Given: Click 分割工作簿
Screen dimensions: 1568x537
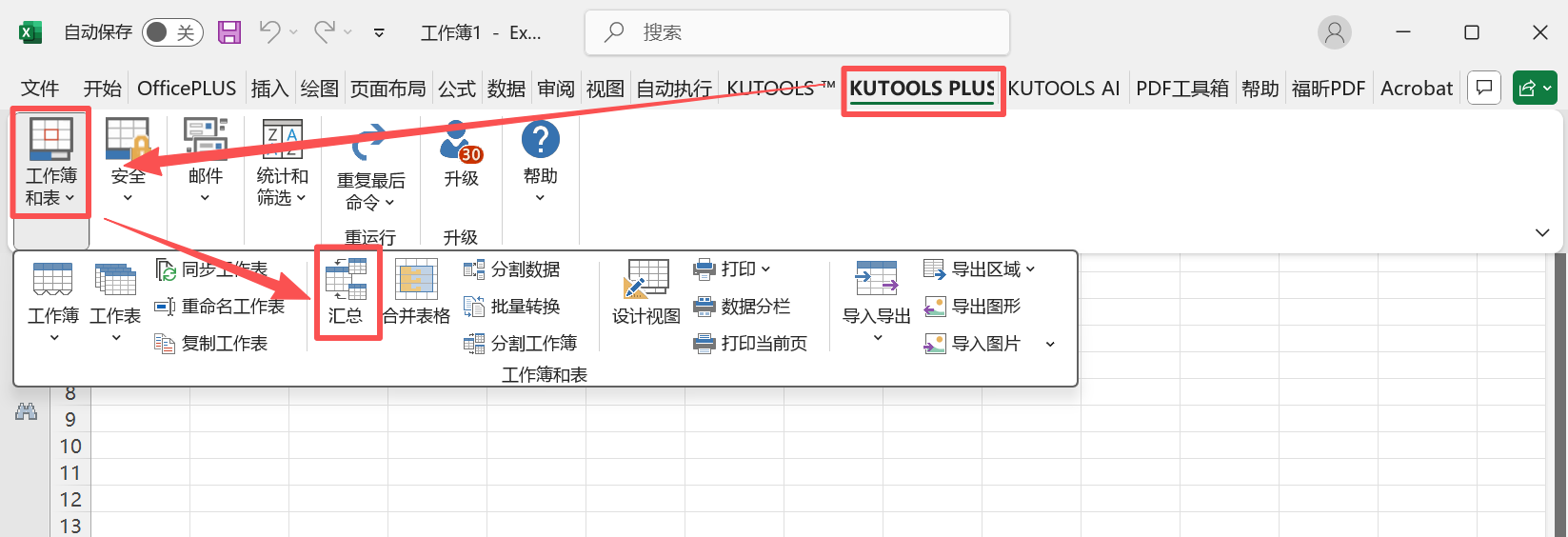Looking at the screenshot, I should [x=521, y=344].
